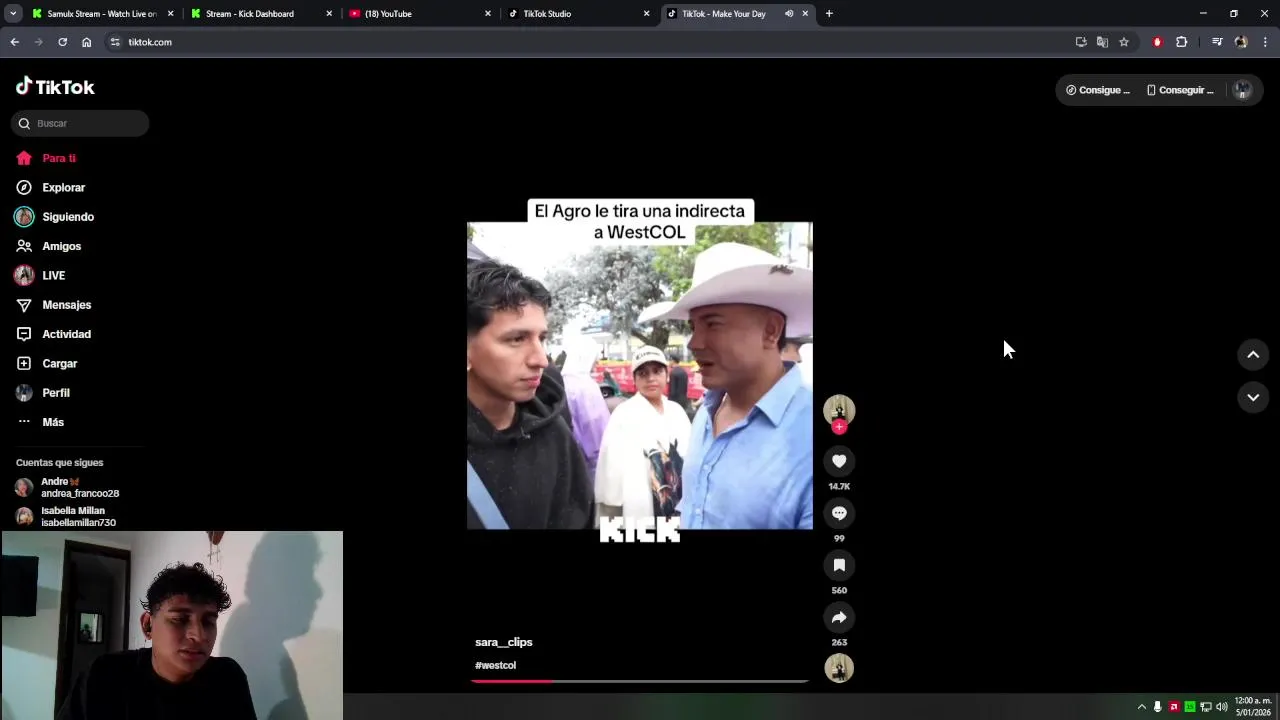Install app via address bar icon
Viewport: 1280px width, 720px height.
tap(1081, 42)
